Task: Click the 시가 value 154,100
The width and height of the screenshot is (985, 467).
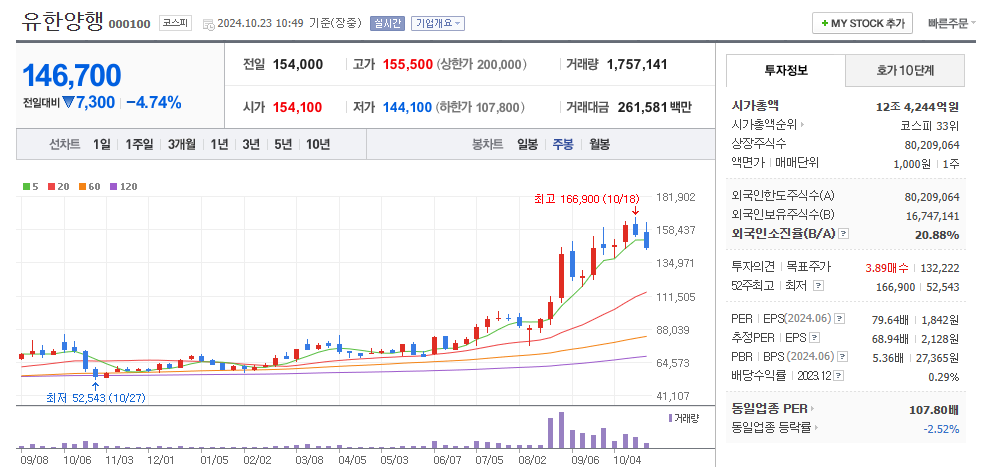Action: (298, 107)
